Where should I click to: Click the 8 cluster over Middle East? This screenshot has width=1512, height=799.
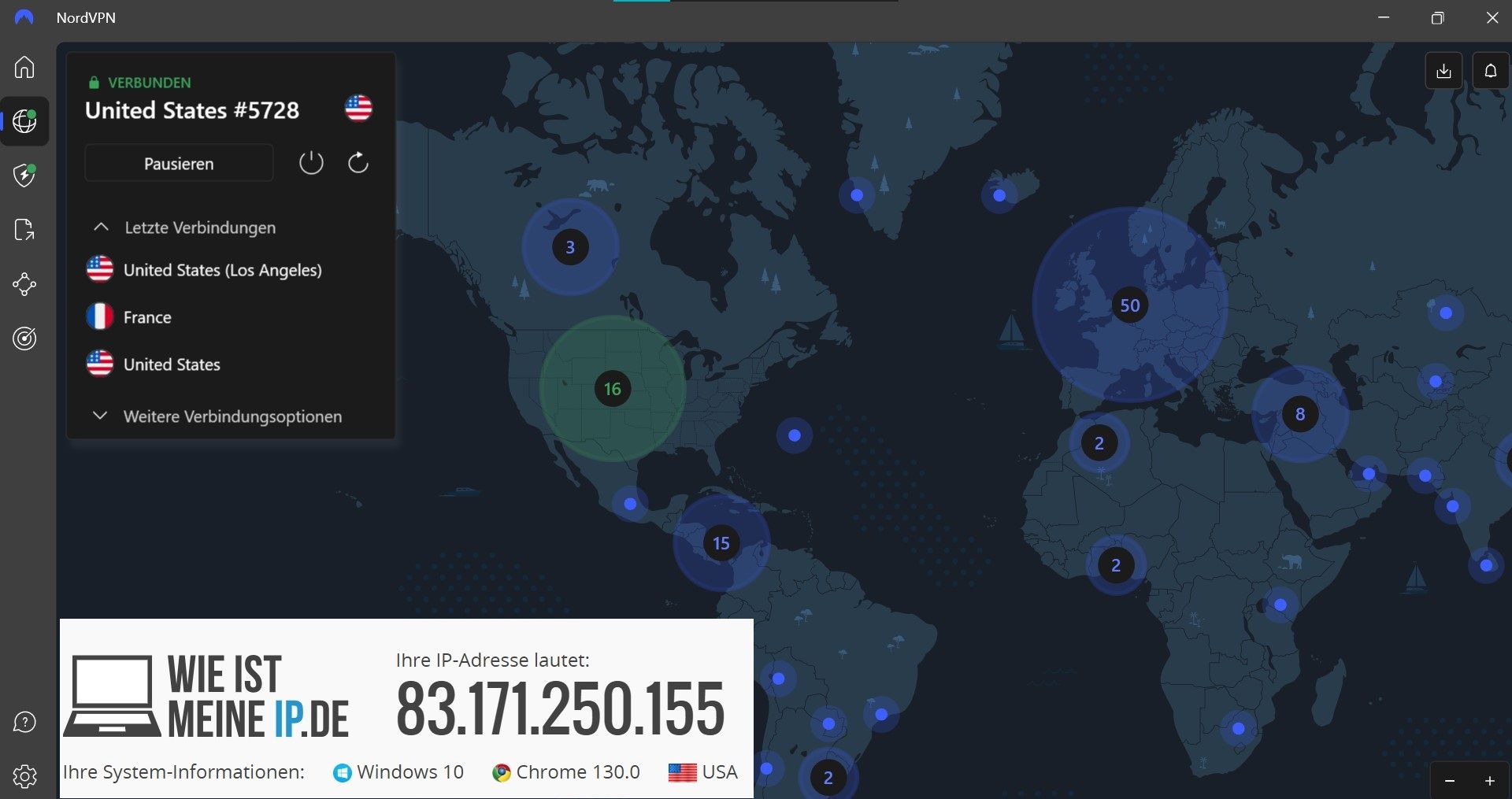click(1300, 414)
